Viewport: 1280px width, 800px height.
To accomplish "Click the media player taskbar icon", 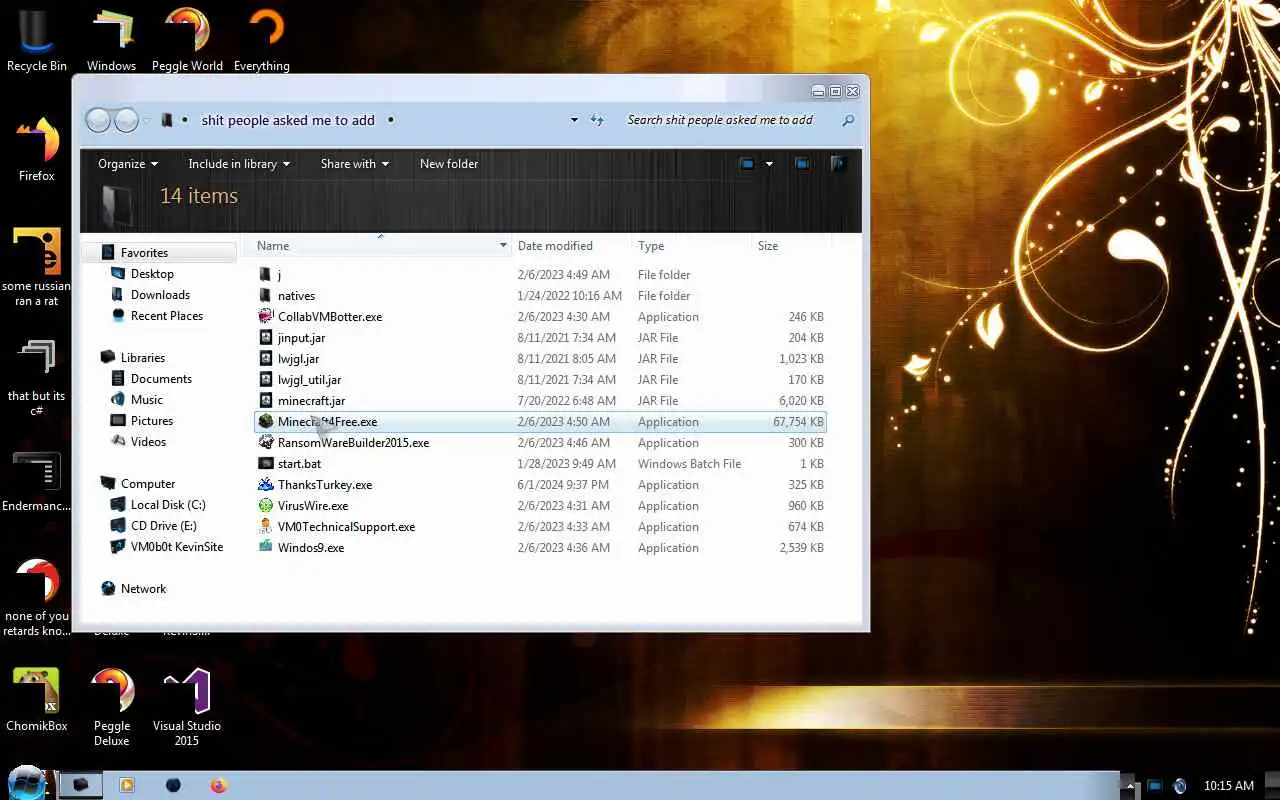I will pyautogui.click(x=127, y=785).
